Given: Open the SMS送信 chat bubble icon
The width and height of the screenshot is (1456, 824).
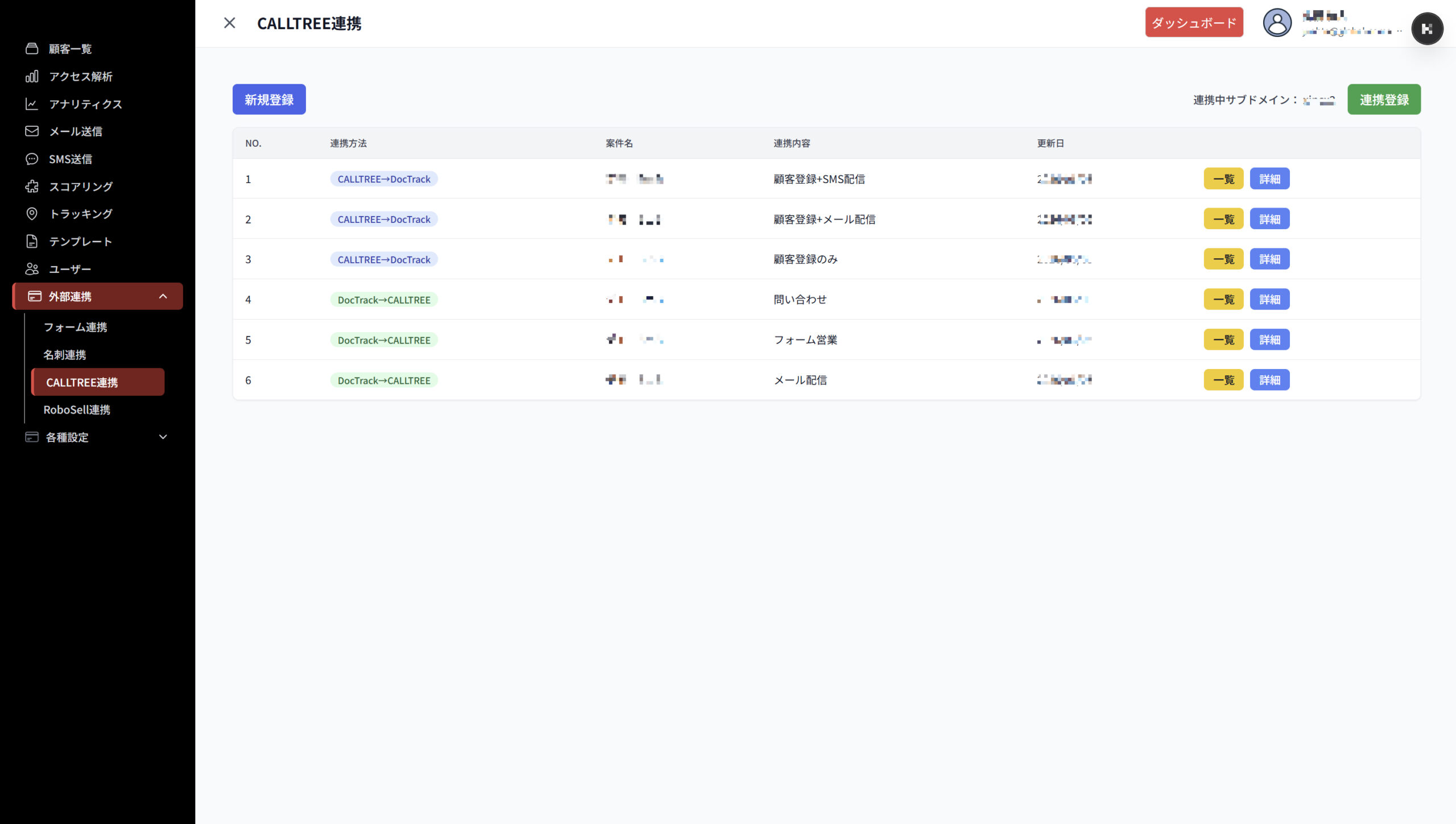Looking at the screenshot, I should (x=32, y=159).
